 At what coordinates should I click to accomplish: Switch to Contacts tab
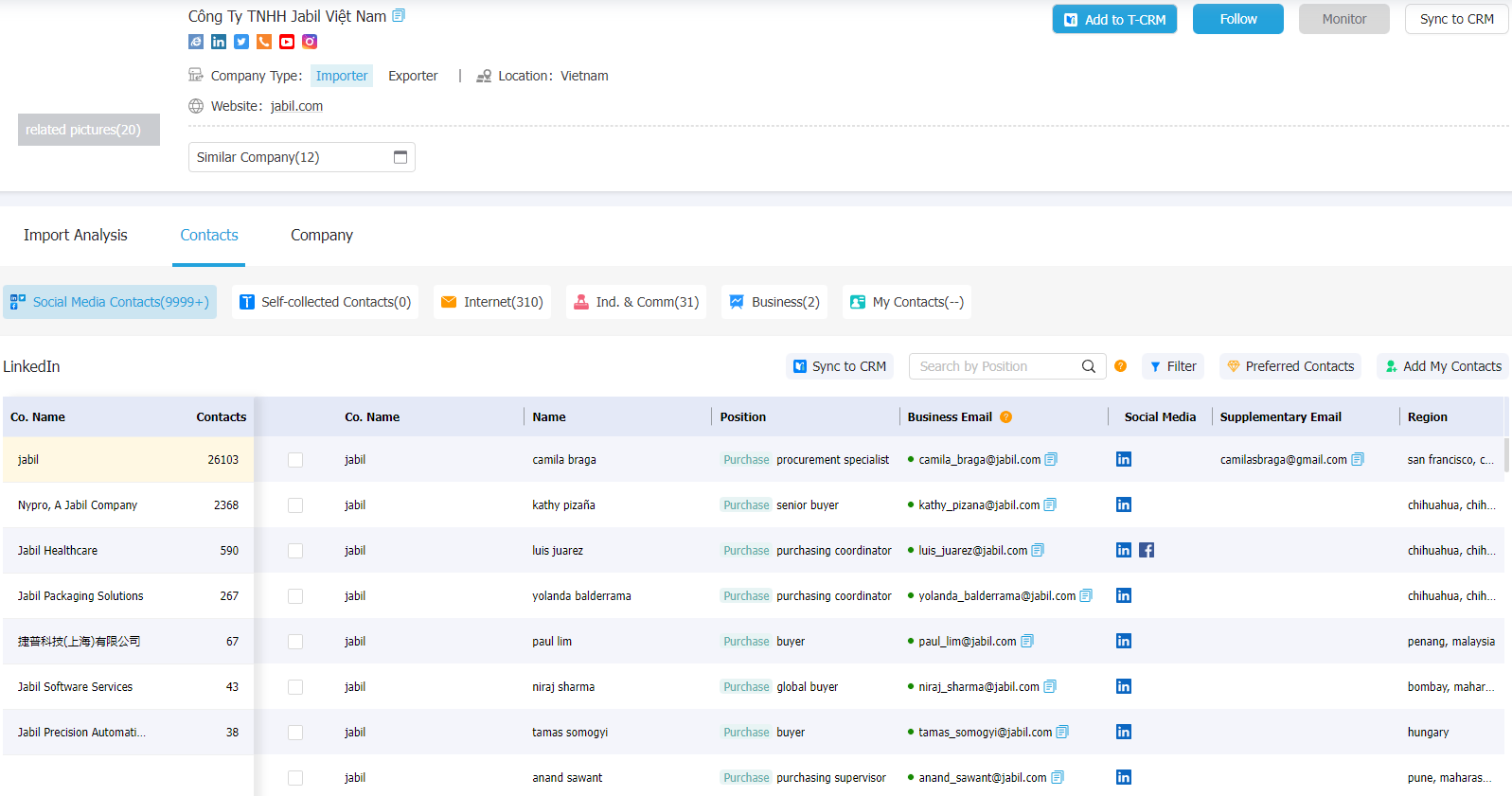click(209, 236)
